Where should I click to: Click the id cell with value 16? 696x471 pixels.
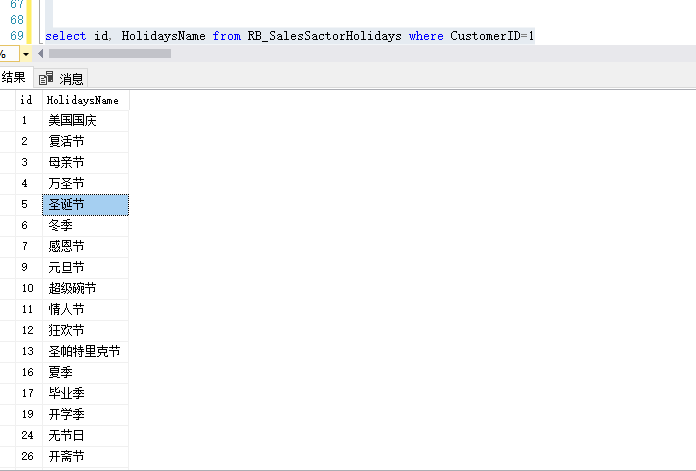29,372
